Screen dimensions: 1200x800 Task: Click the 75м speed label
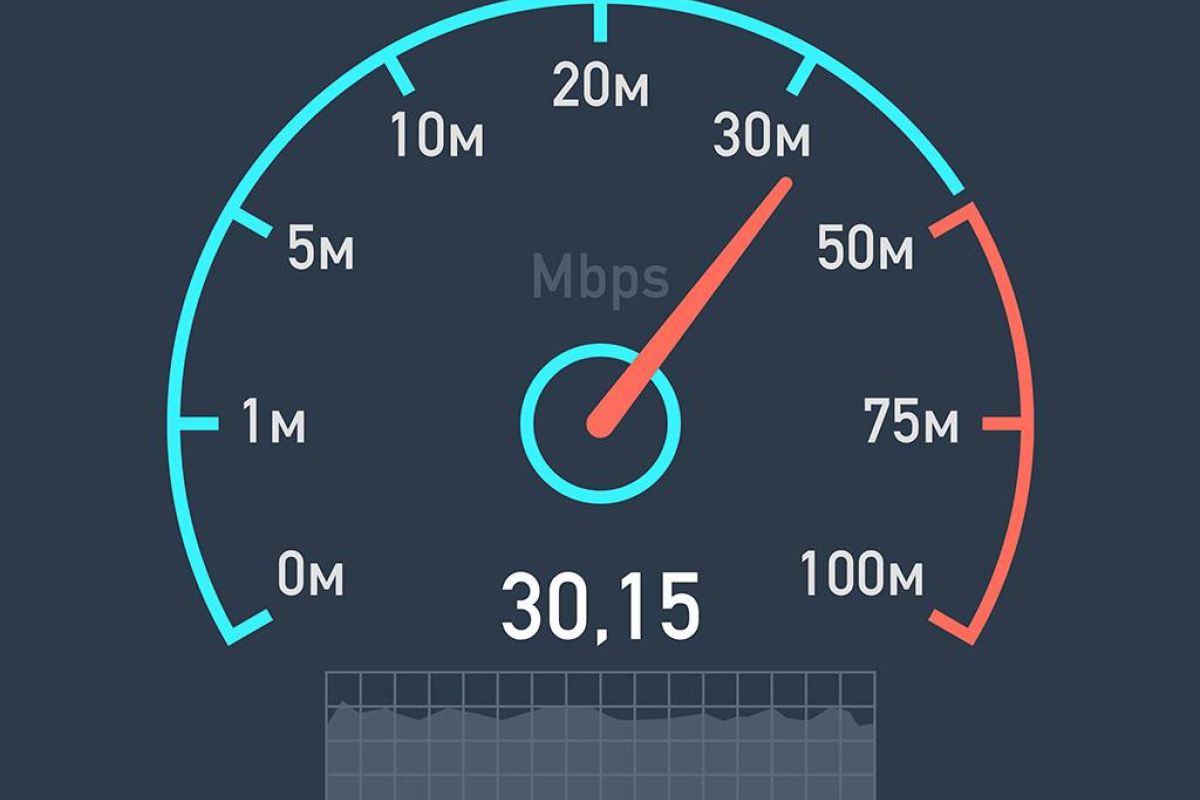click(x=911, y=425)
